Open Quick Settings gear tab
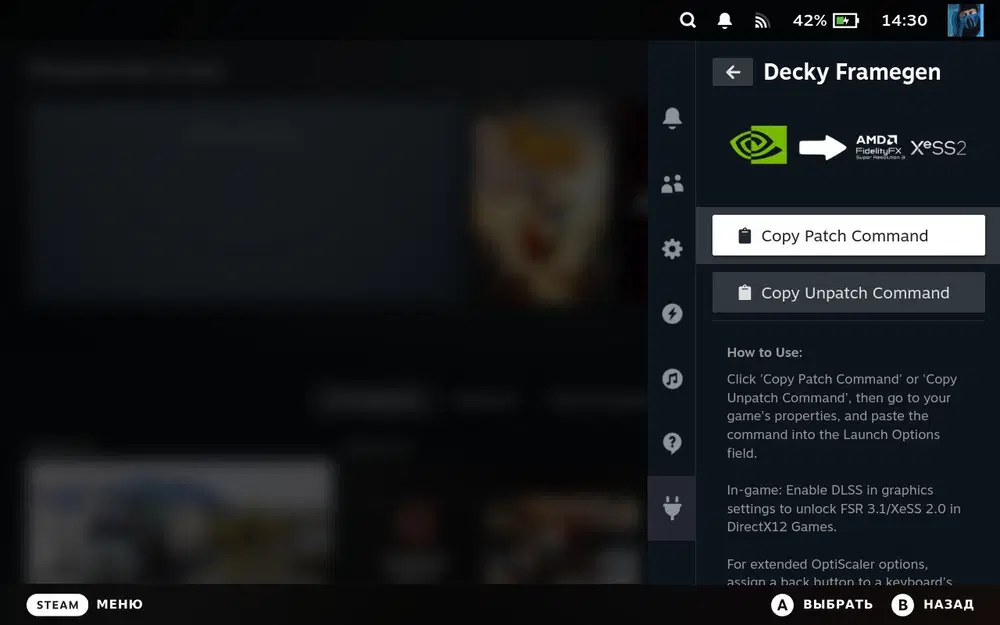Image resolution: width=1000 pixels, height=625 pixels. coord(672,249)
